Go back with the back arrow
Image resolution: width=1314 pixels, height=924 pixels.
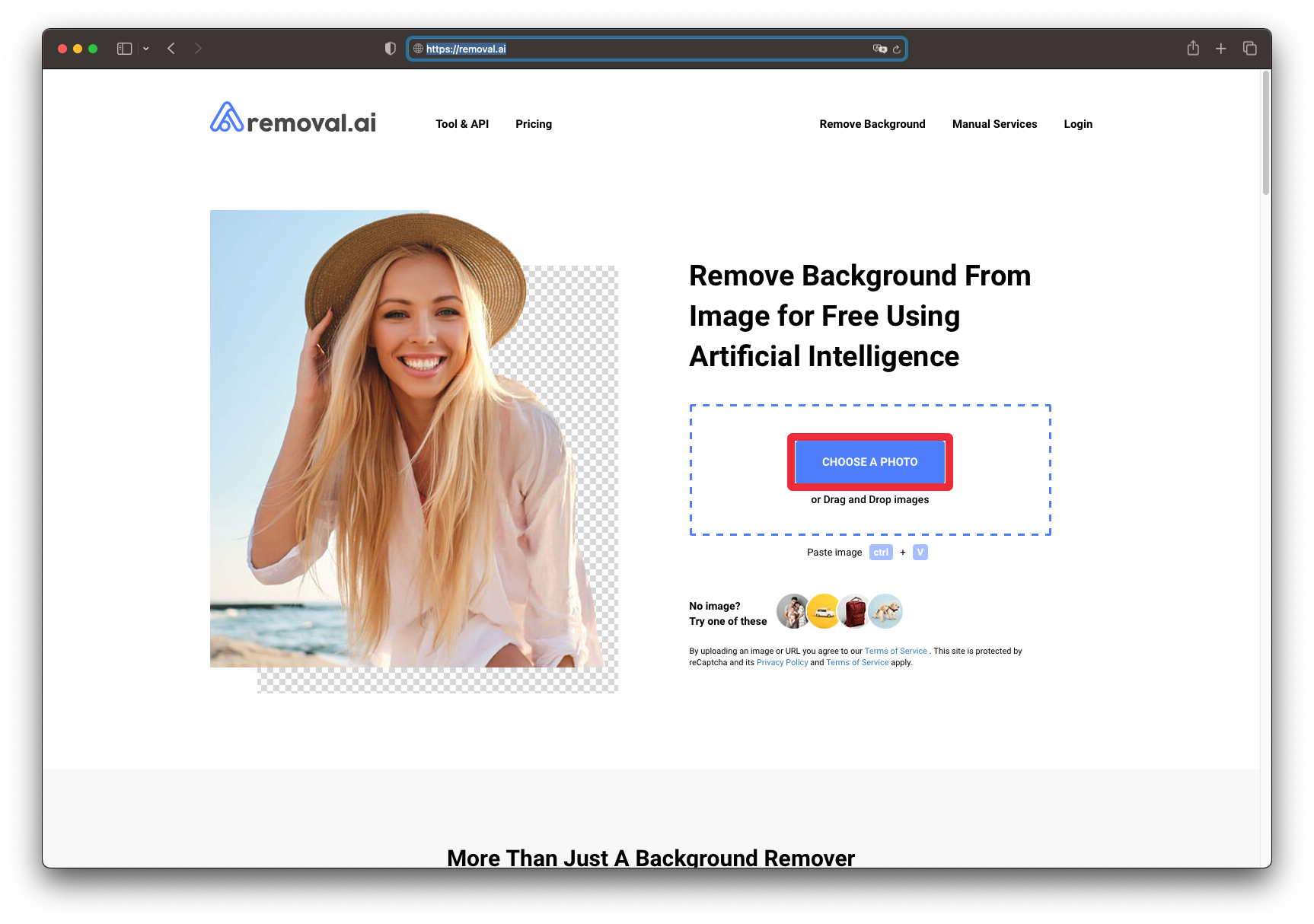tap(171, 49)
